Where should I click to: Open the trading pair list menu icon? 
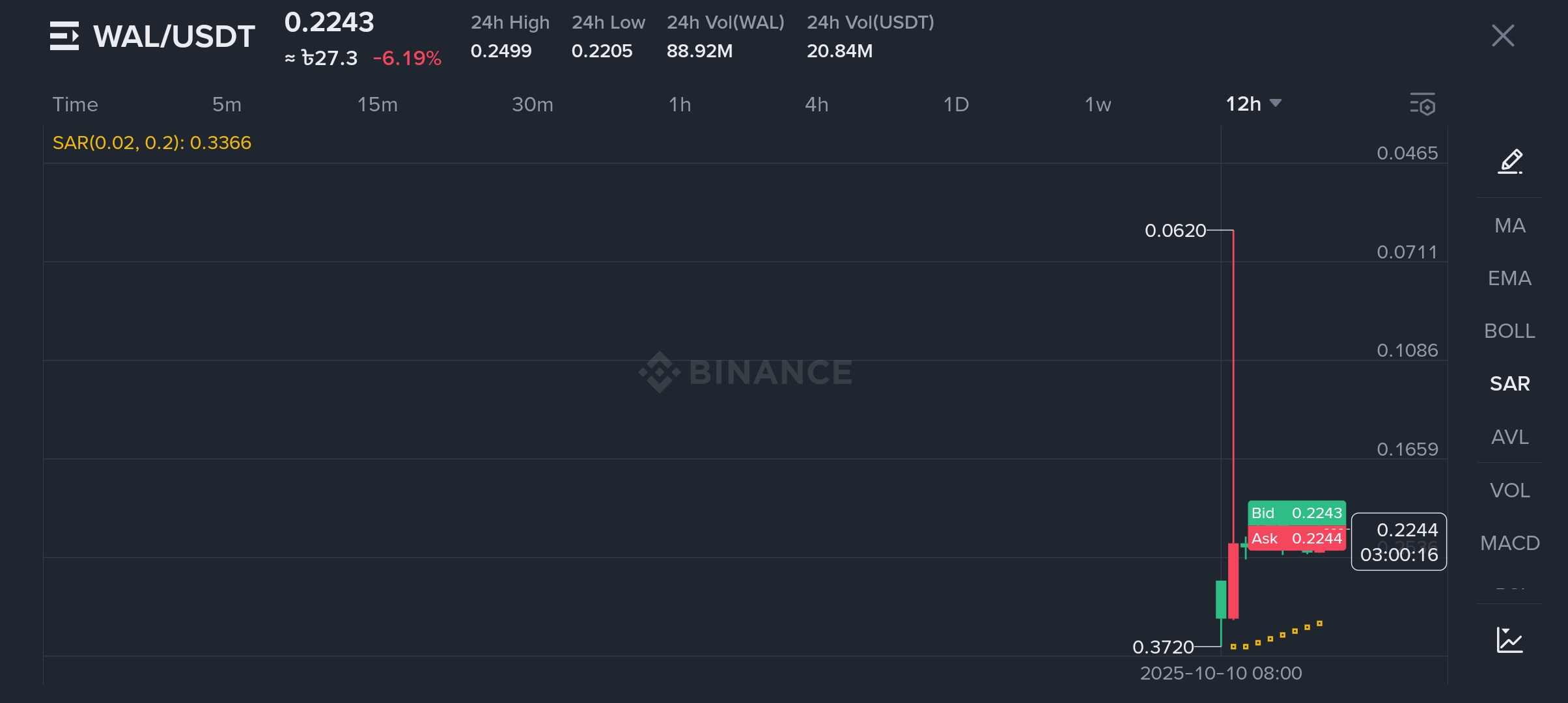pyautogui.click(x=64, y=36)
